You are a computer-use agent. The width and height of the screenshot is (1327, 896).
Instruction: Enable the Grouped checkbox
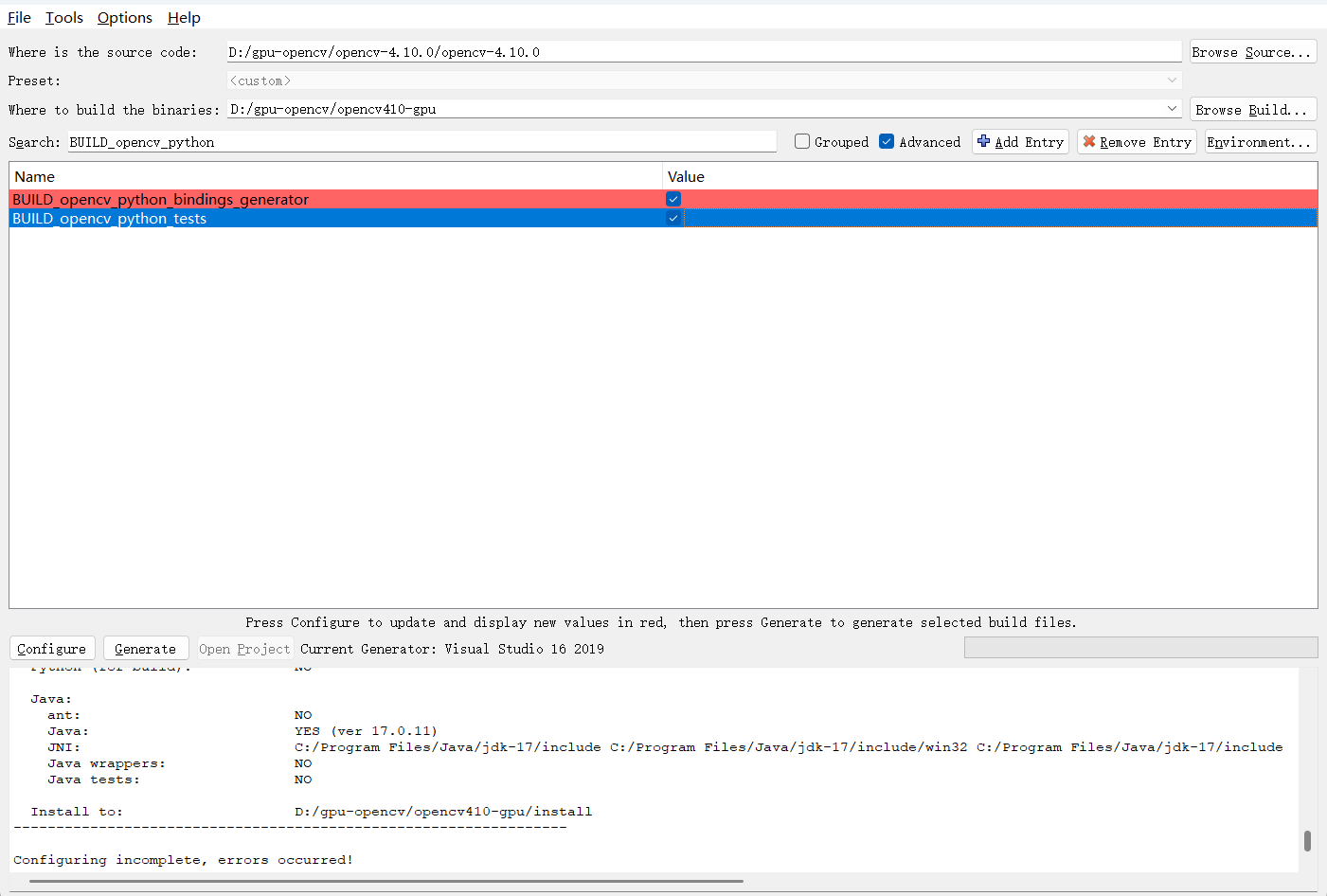[802, 141]
